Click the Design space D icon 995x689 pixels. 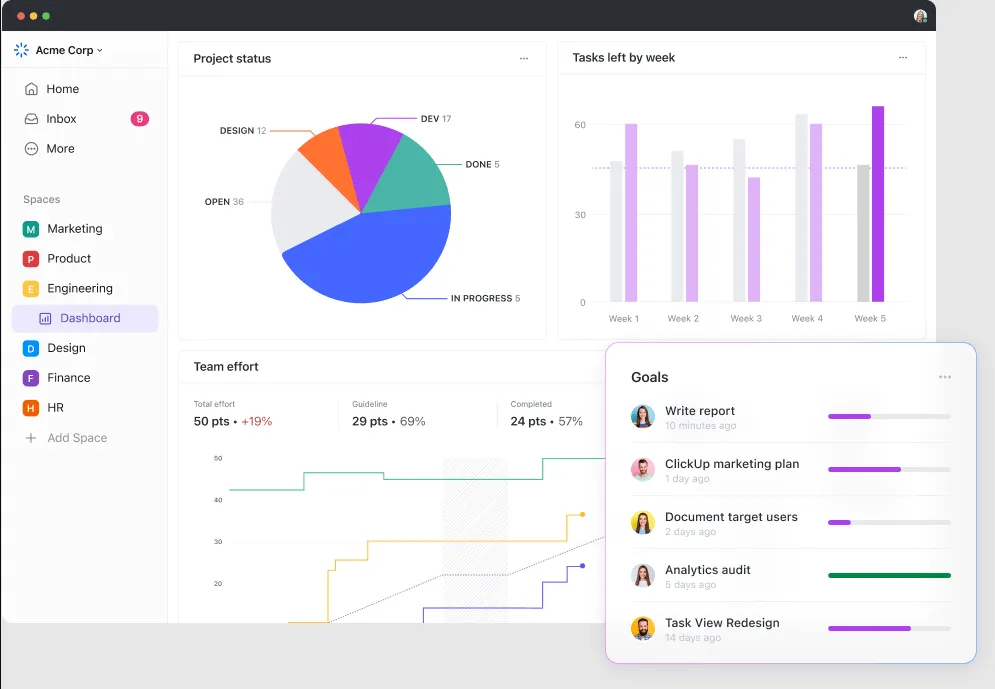[30, 348]
